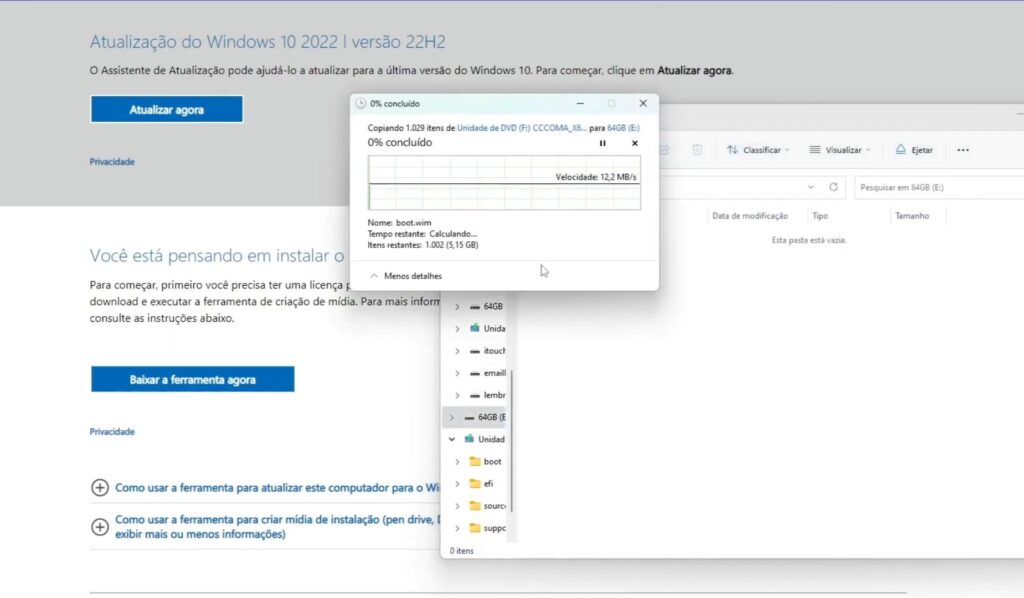Open 'Como usar a ferramenta para atualizar este computador' link
Viewport: 1024px width, 598px height.
(277, 488)
